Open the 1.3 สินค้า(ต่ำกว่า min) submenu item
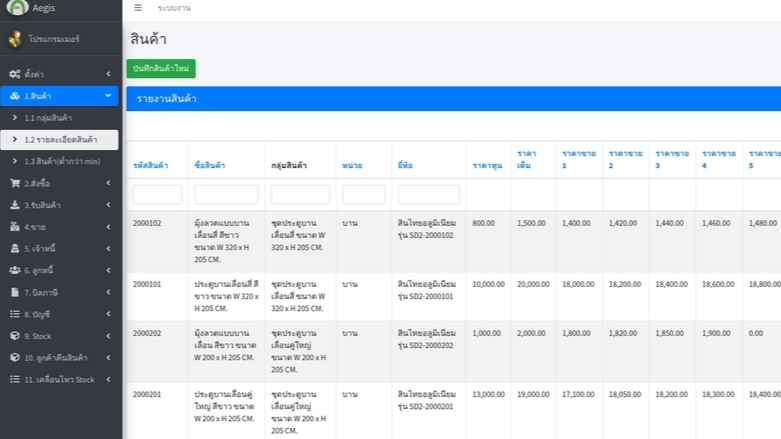 pos(60,161)
